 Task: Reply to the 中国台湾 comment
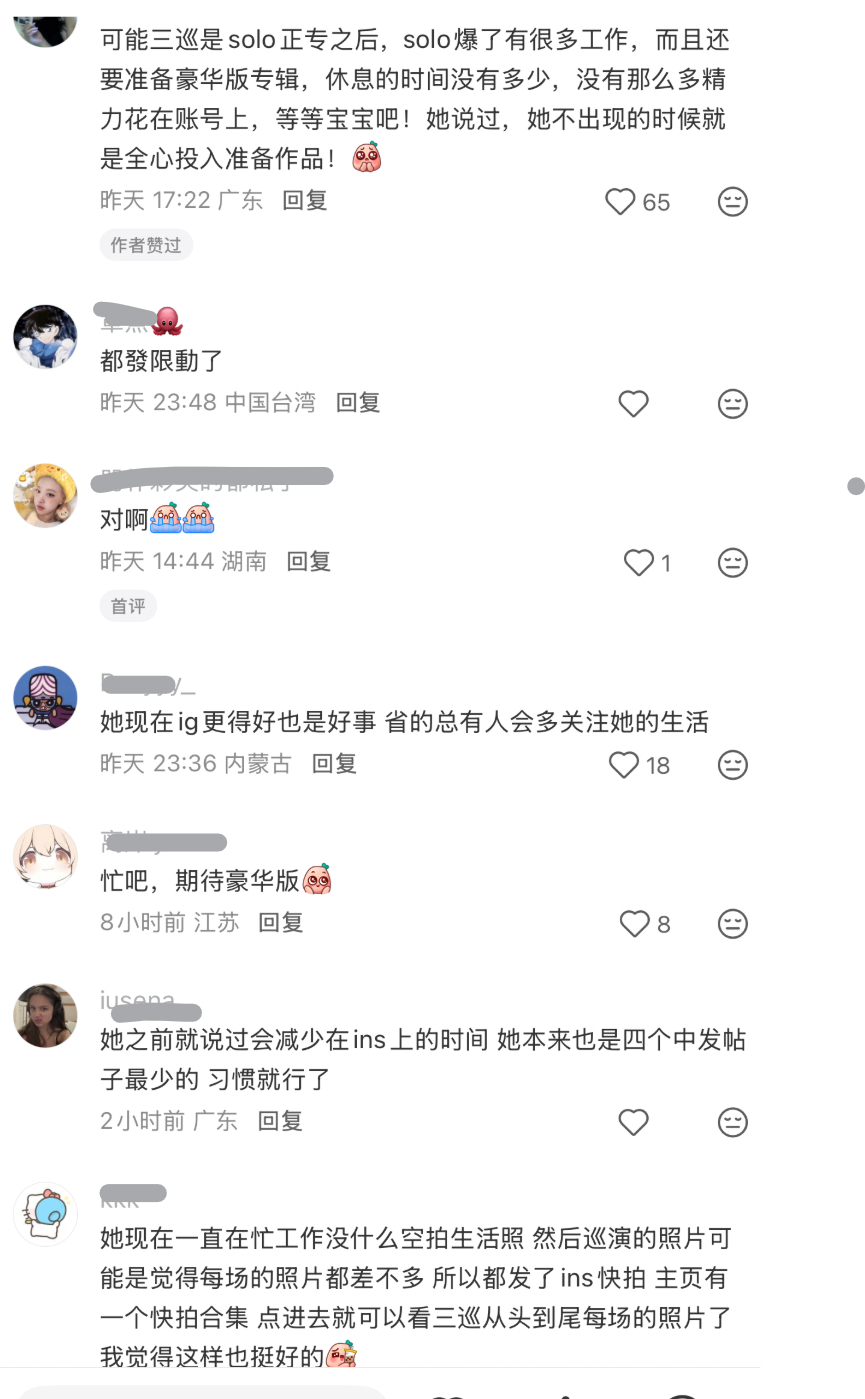358,402
